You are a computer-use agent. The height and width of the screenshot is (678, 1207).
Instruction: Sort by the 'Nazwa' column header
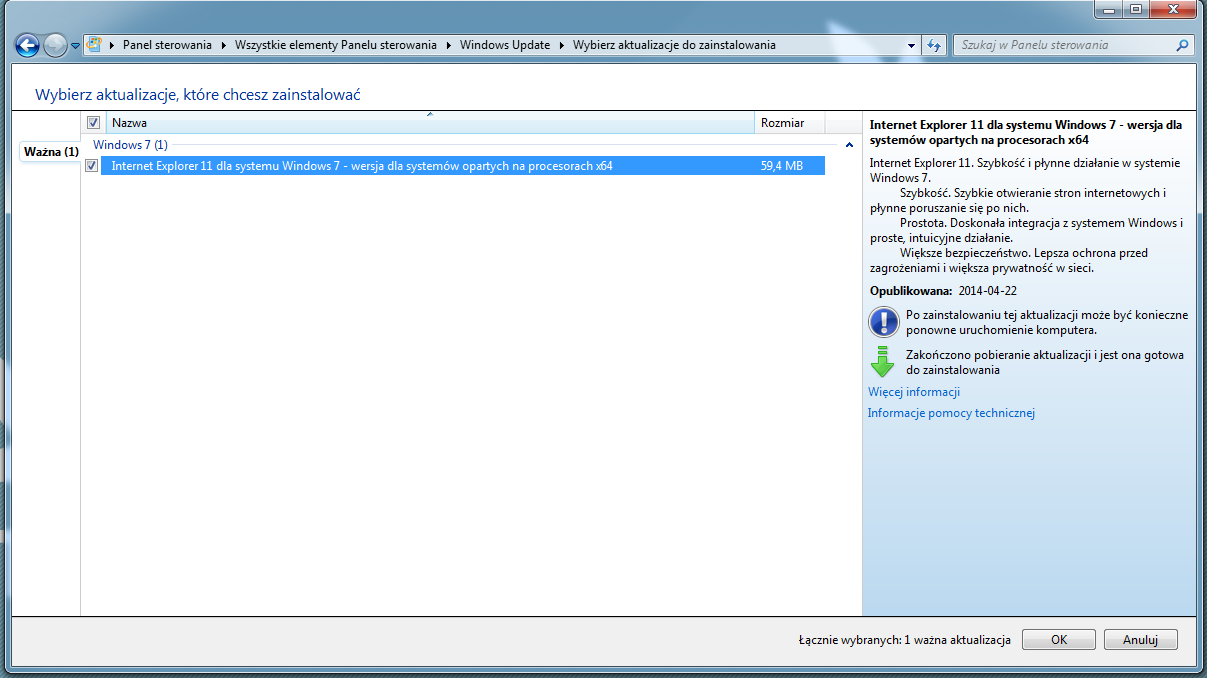click(430, 123)
